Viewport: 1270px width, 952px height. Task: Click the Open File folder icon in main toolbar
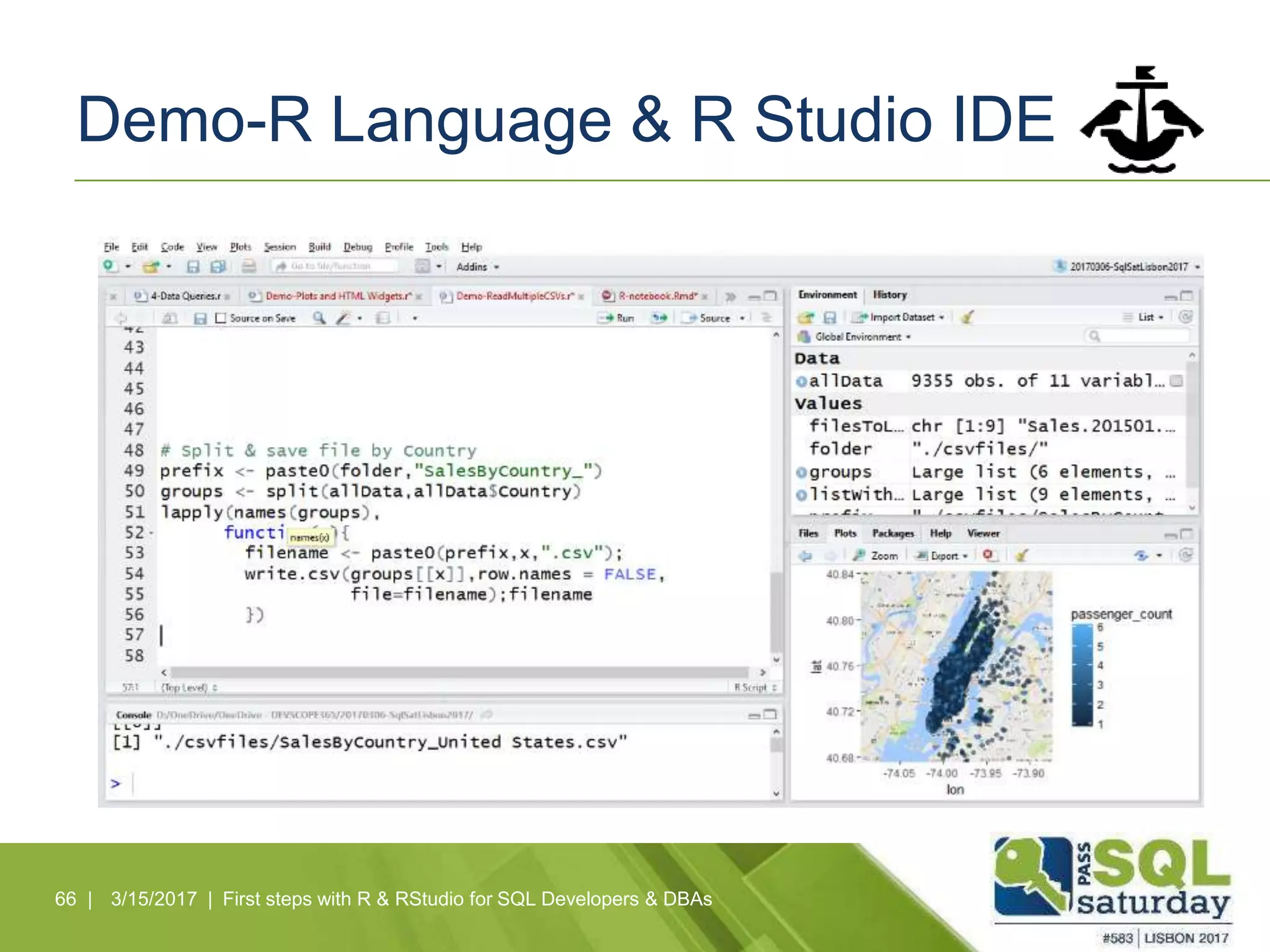151,267
